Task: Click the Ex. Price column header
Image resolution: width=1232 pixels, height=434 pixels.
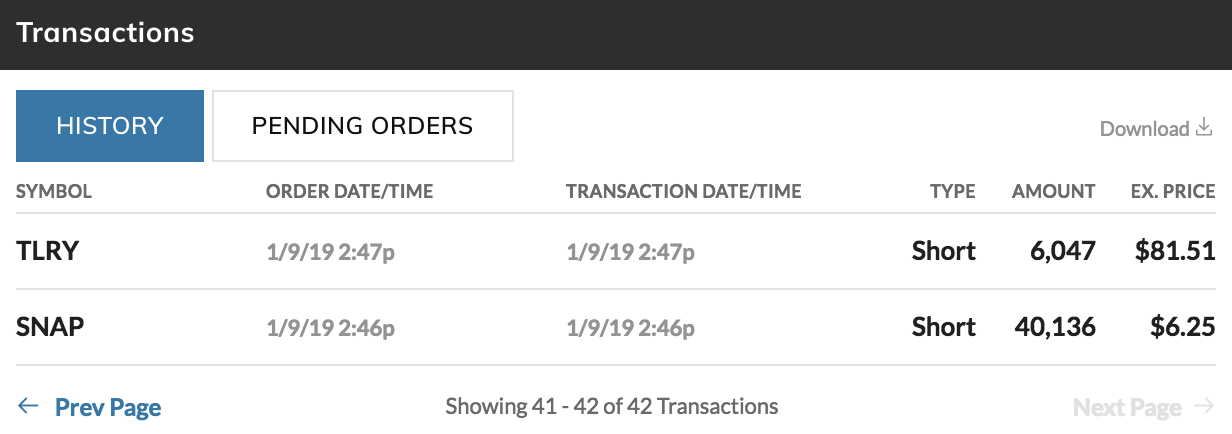Action: point(1173,192)
